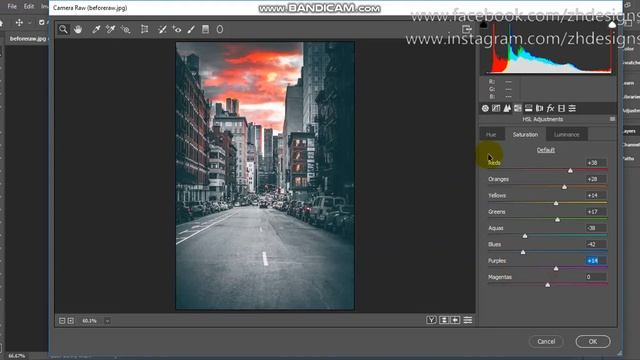Switch to the Luminance tab
Screen dimensions: 640x360
567,134
